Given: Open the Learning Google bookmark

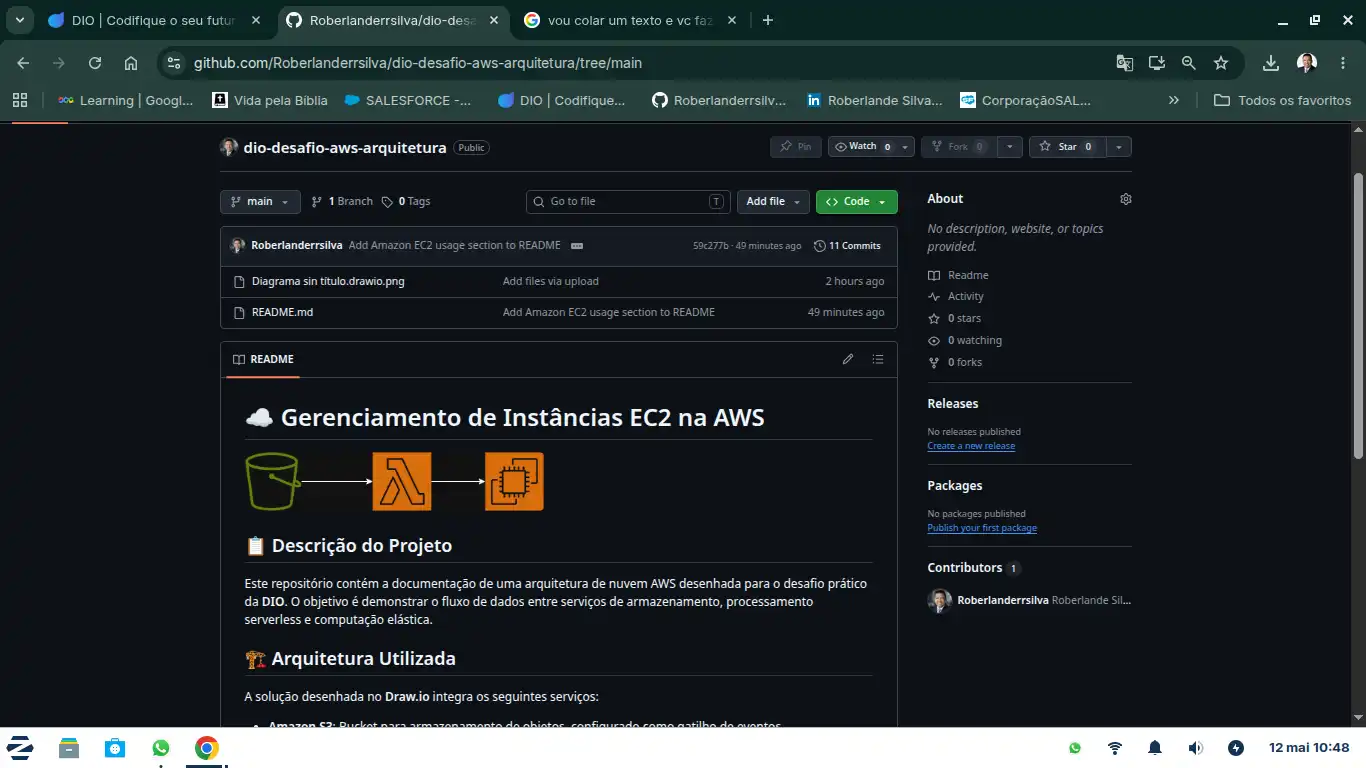Looking at the screenshot, I should pyautogui.click(x=125, y=100).
